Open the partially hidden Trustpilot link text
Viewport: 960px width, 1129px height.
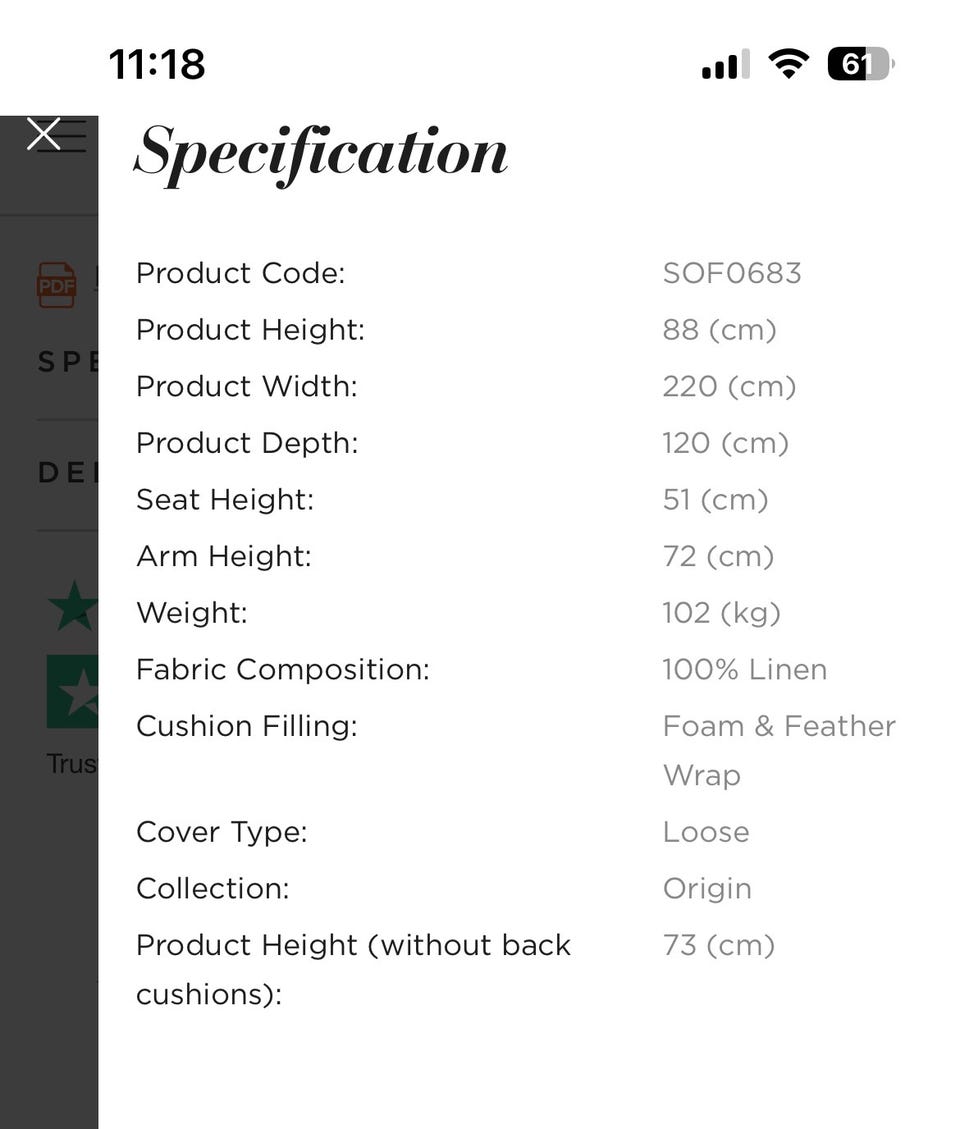click(72, 764)
